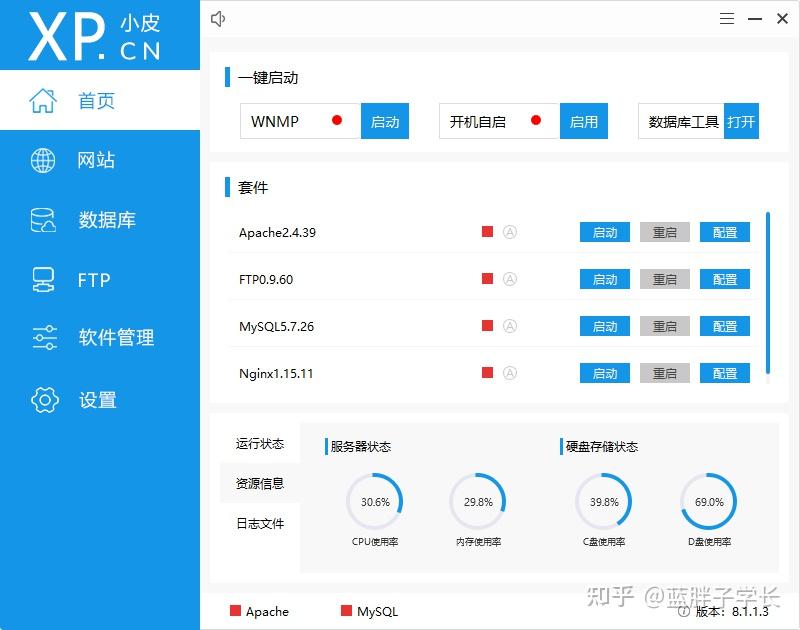
Task: Restart FTP0.9.60 via 重启
Action: click(665, 279)
